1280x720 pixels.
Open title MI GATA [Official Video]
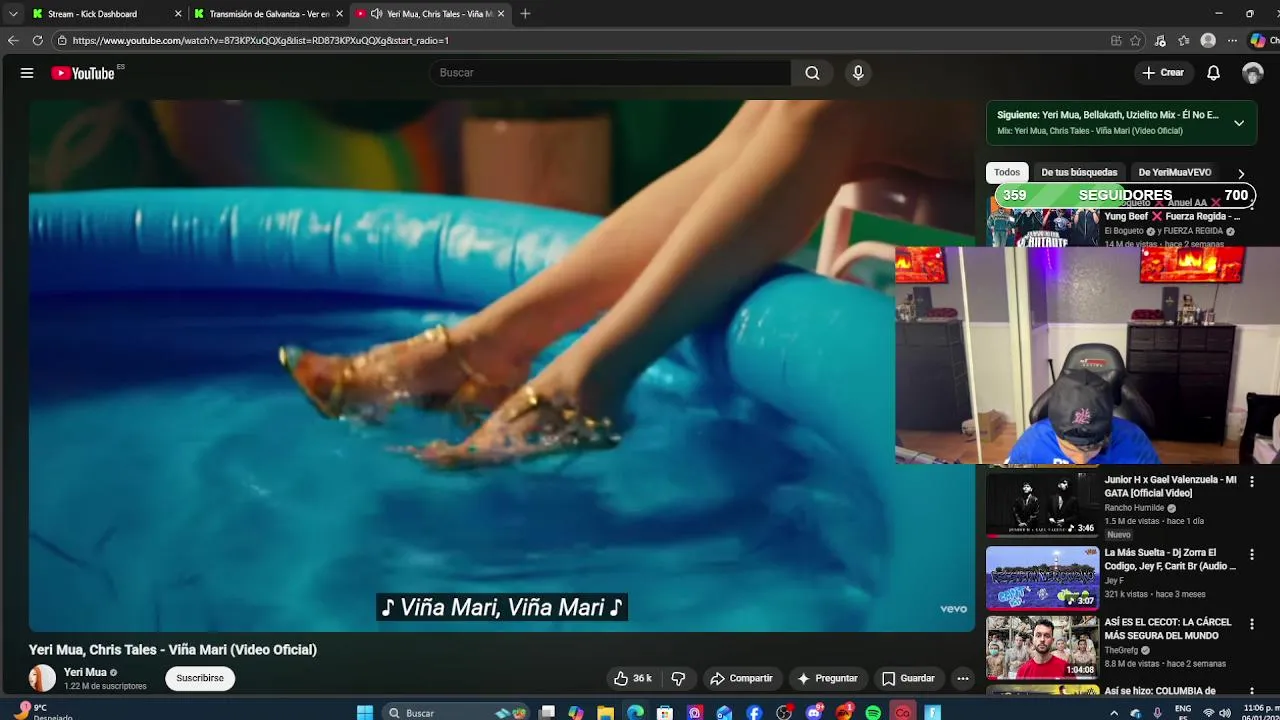pos(1170,486)
